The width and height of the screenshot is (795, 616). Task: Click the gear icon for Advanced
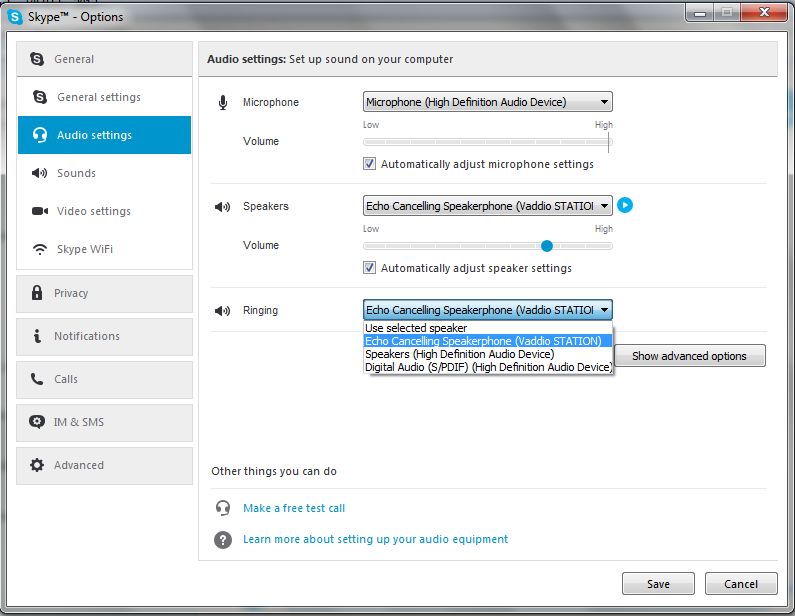[x=37, y=465]
